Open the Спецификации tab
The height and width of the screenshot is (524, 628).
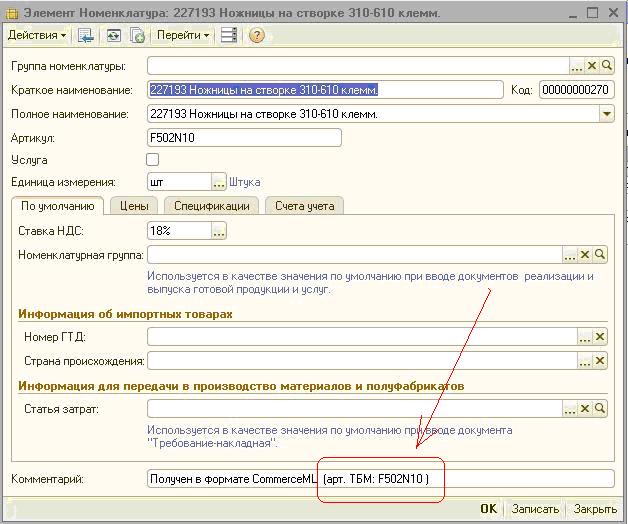(x=211, y=206)
